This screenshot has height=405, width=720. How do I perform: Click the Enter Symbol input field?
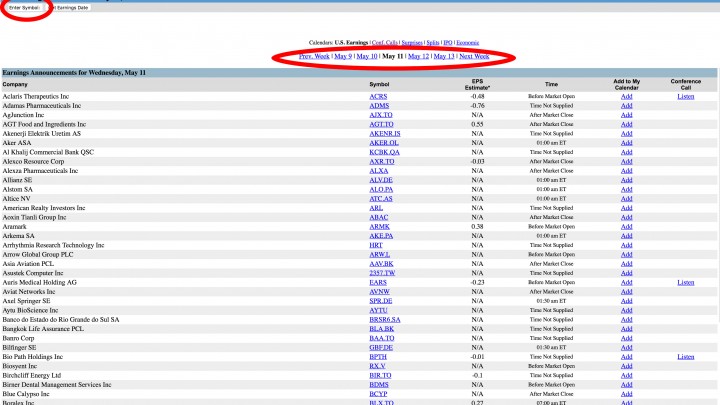(24, 8)
